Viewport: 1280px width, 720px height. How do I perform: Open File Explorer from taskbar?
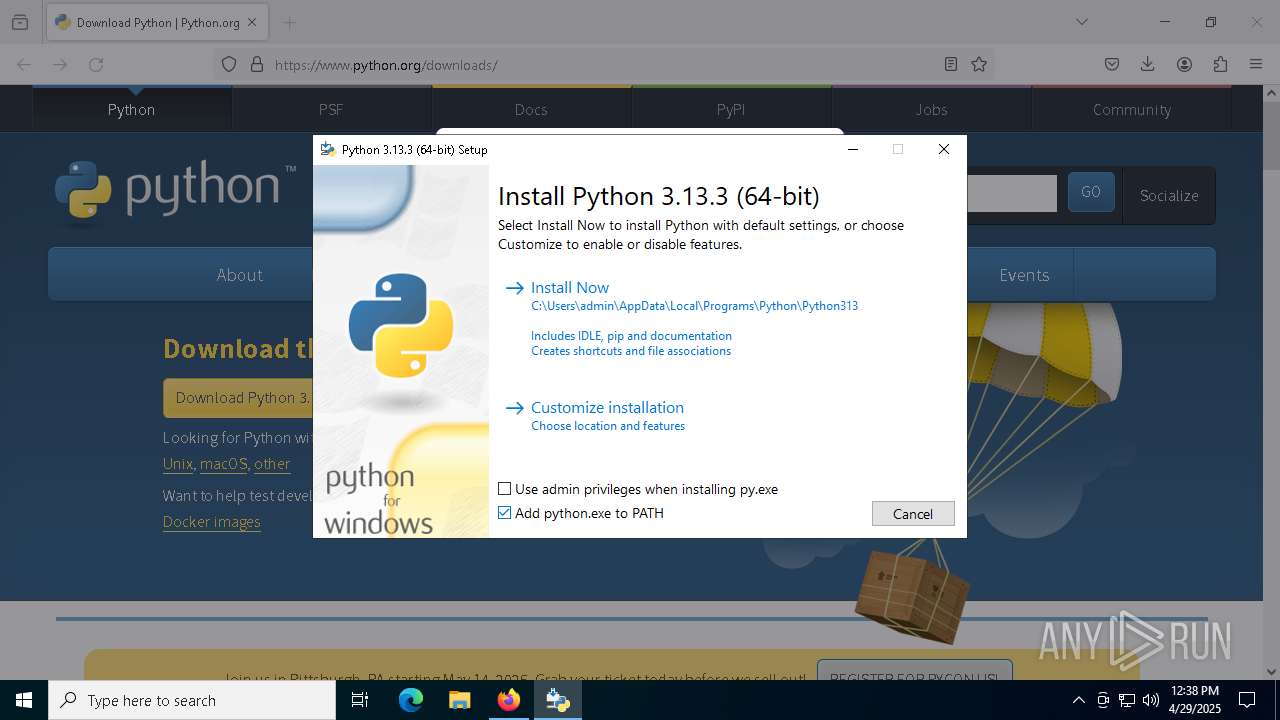tap(459, 700)
